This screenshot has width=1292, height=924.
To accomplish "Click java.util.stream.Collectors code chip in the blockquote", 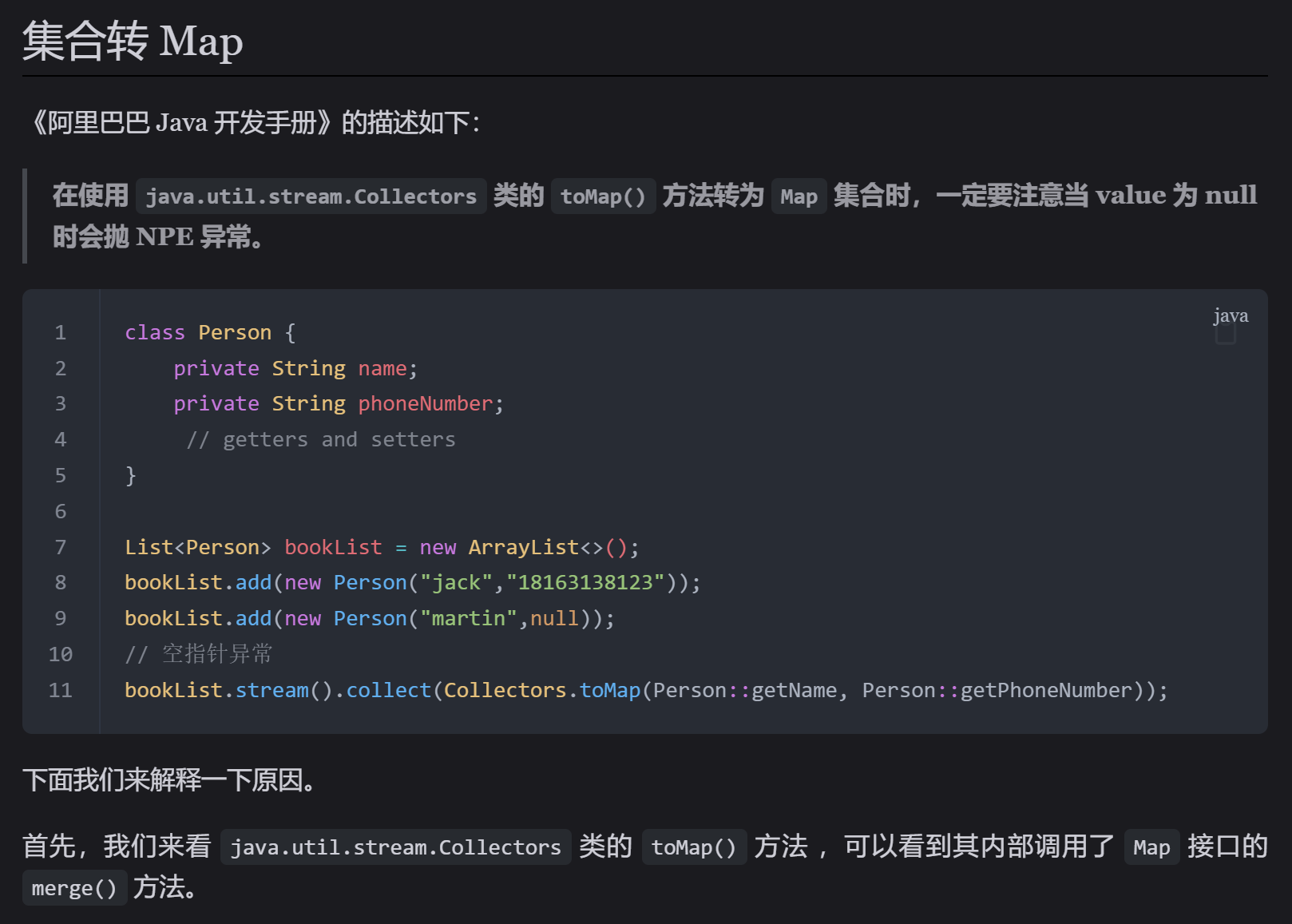I will pos(311,196).
